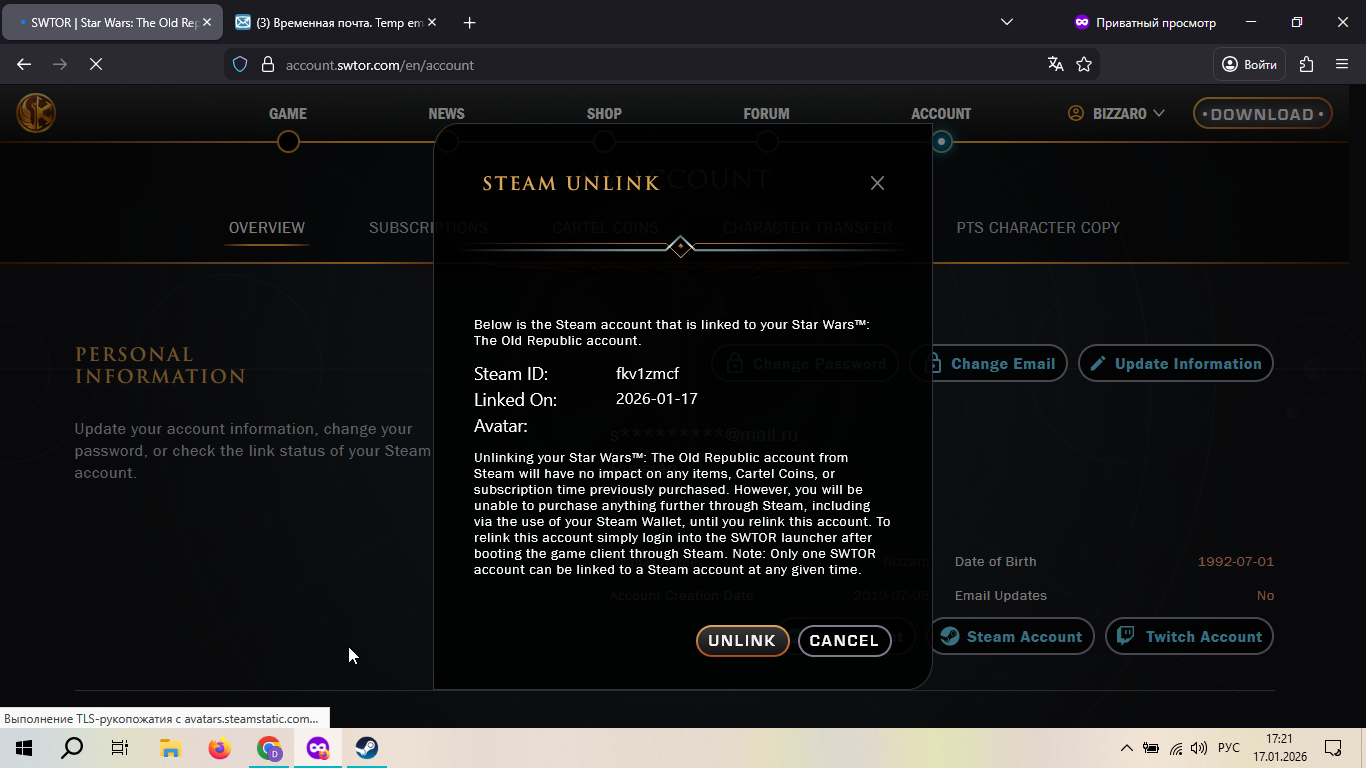Open the SHOP navigation item
The height and width of the screenshot is (768, 1366).
[x=604, y=114]
